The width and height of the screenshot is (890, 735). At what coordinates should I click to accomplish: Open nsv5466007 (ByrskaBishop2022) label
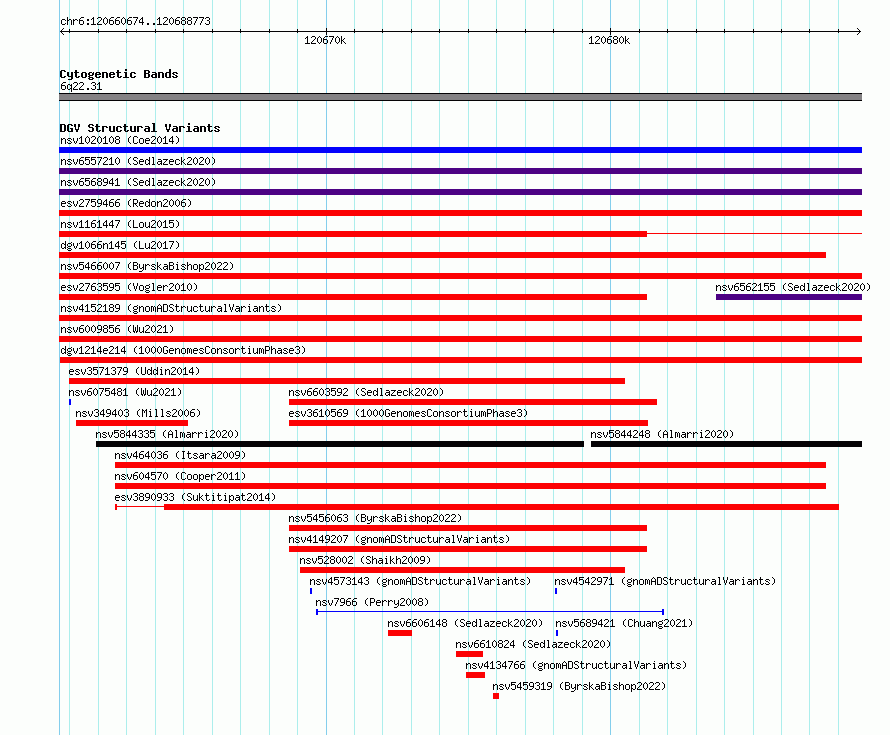[x=147, y=266]
